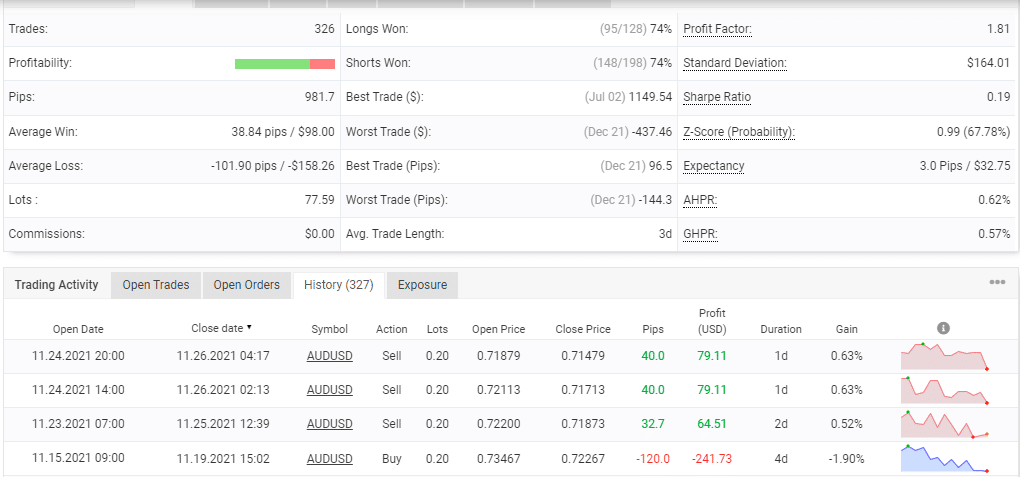This screenshot has width=1020, height=477.
Task: Click the Standard Deviation label
Action: pos(734,63)
